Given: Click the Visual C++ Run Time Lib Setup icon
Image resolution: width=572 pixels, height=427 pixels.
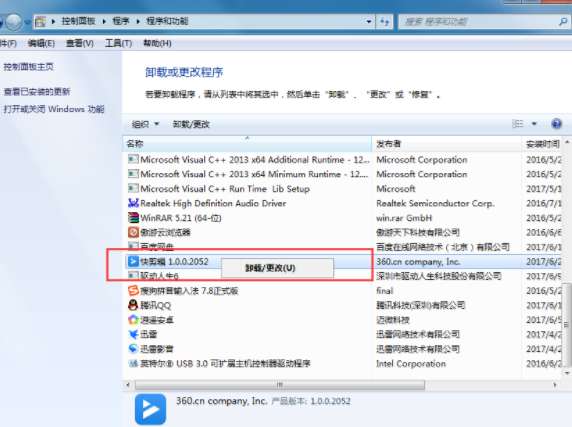Looking at the screenshot, I should coord(133,189).
